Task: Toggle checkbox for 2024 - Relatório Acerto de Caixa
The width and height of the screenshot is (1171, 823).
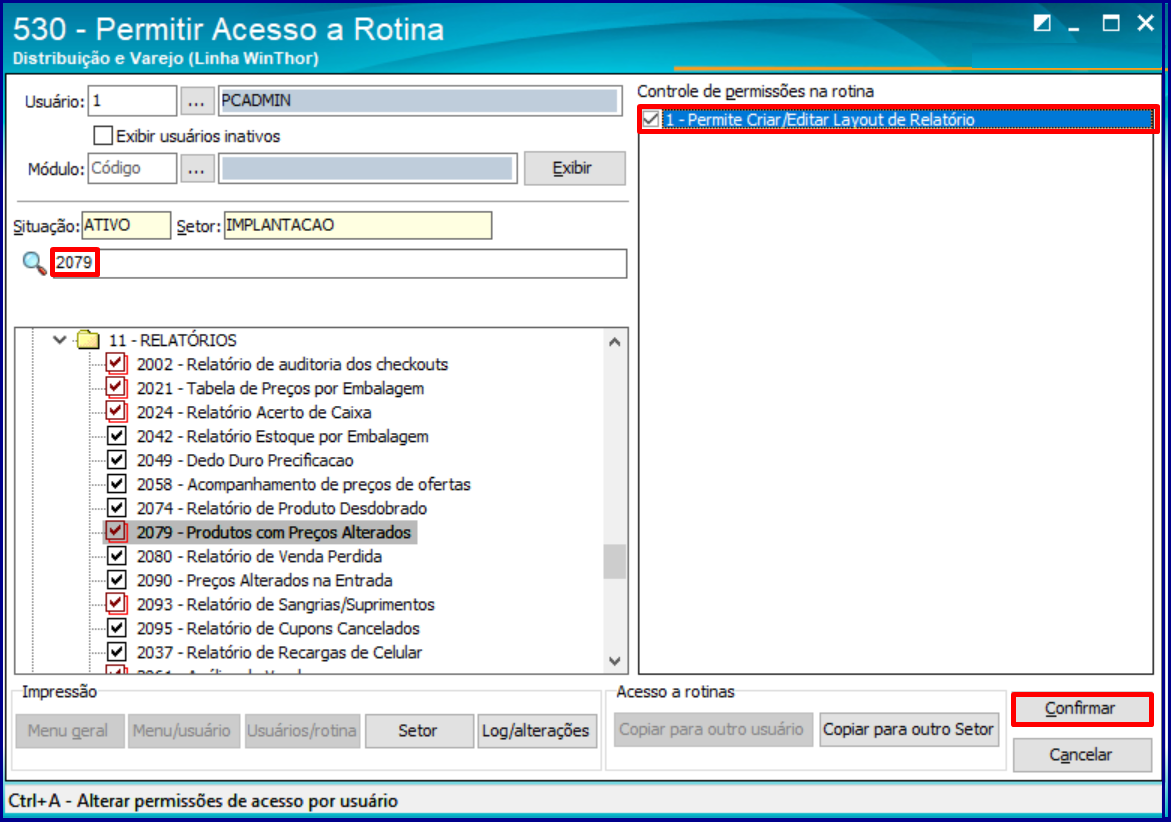Action: (116, 412)
